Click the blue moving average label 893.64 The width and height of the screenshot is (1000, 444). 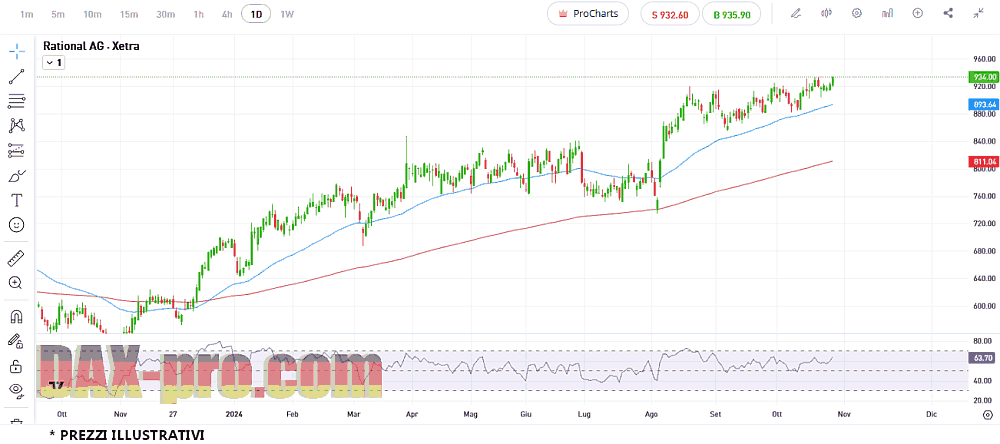pyautogui.click(x=985, y=104)
